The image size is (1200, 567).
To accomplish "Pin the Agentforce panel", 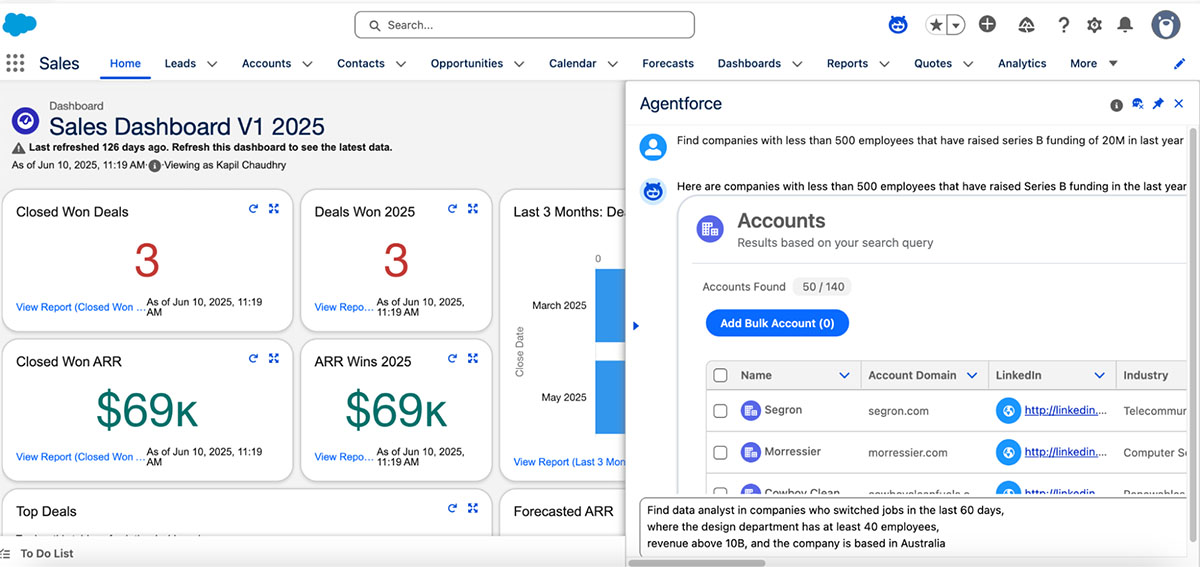I will 1158,104.
